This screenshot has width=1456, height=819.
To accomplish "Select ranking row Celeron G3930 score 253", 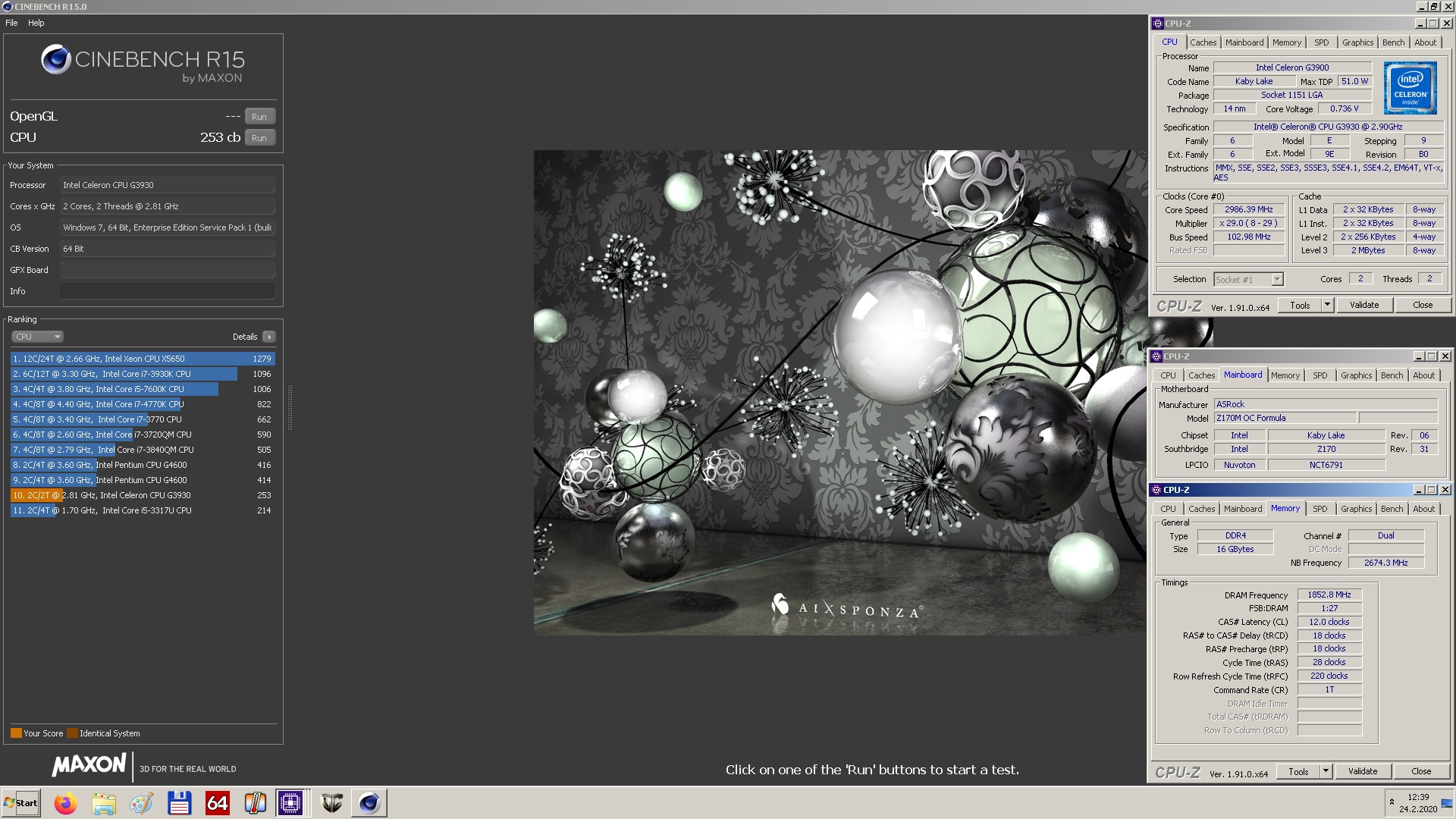I will point(143,495).
